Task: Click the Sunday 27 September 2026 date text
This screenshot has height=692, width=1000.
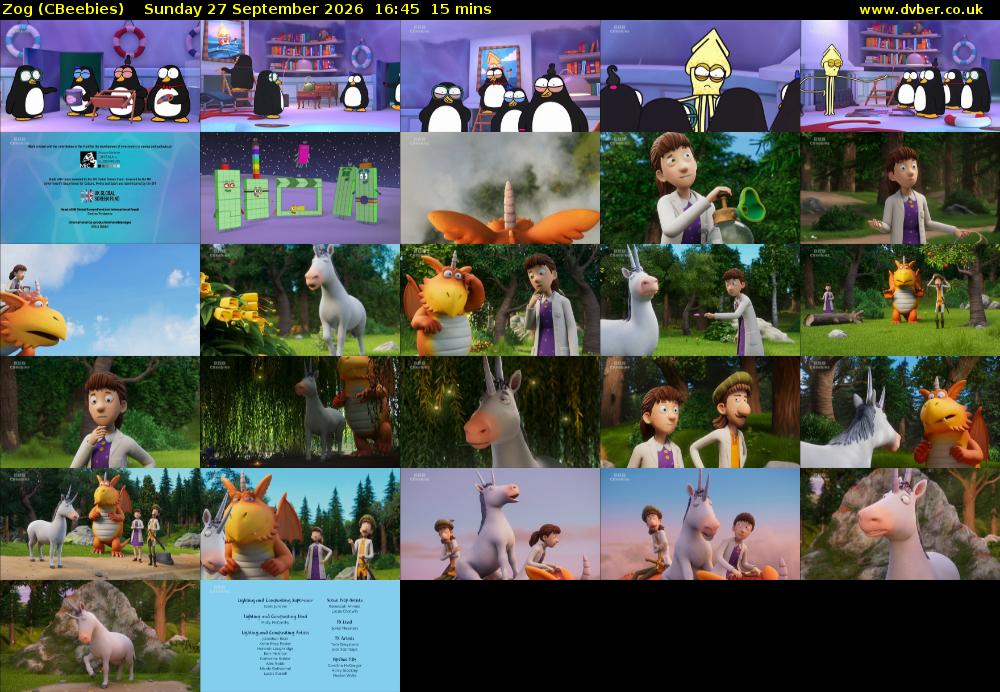Action: [254, 9]
